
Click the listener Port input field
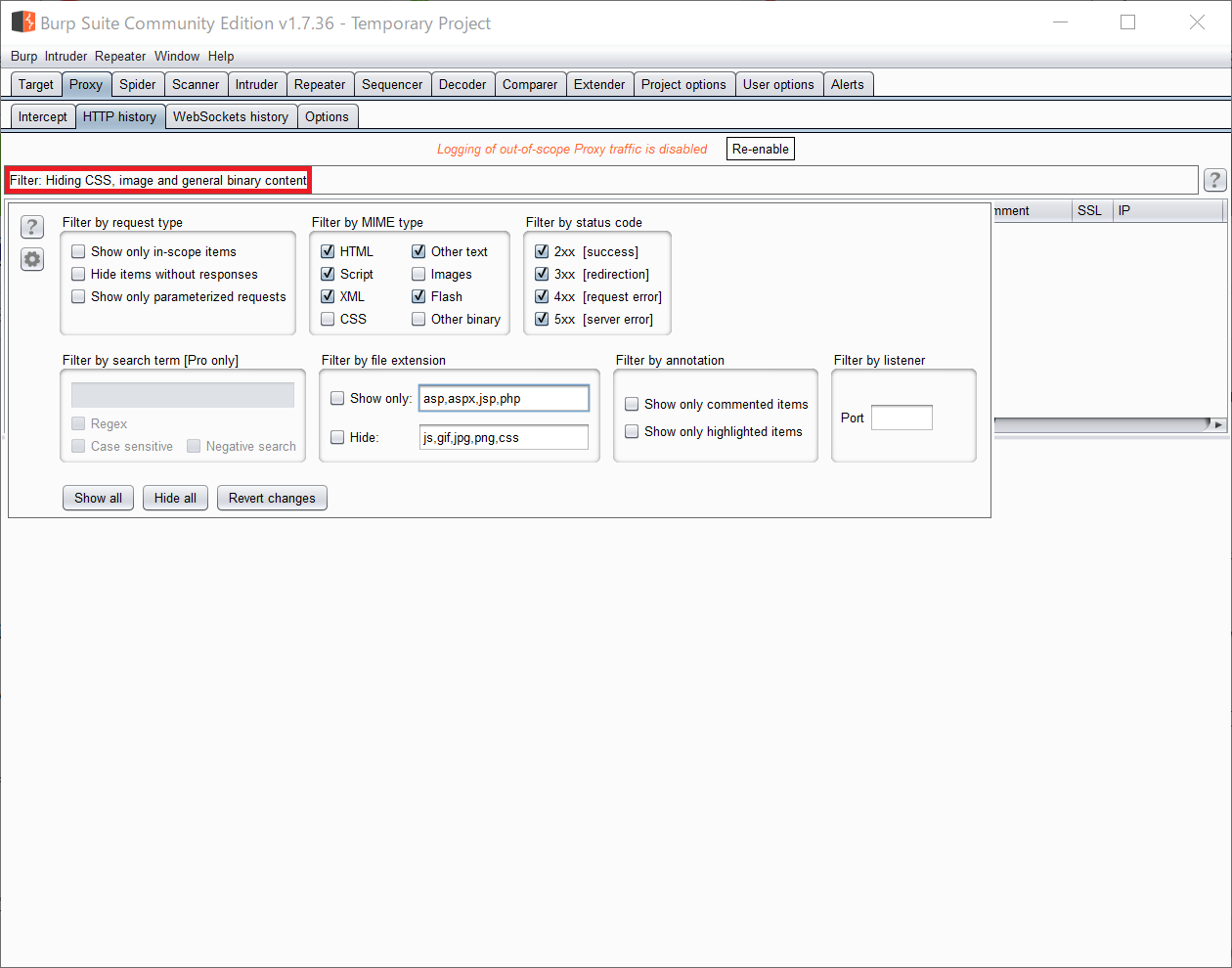coord(902,418)
